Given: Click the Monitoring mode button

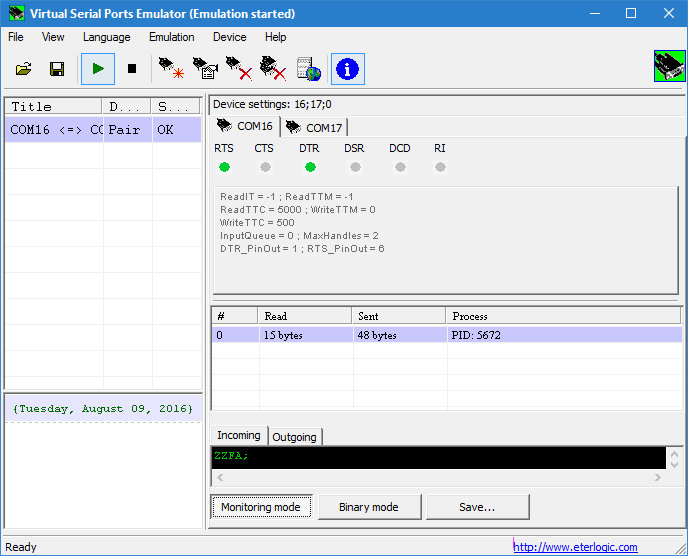Looking at the screenshot, I should click(x=261, y=507).
